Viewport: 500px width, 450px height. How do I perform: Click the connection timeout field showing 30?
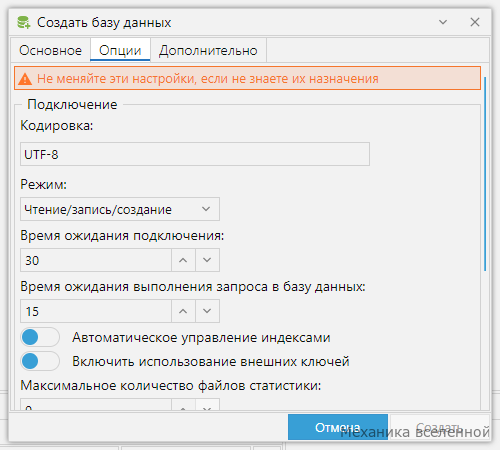click(x=96, y=260)
